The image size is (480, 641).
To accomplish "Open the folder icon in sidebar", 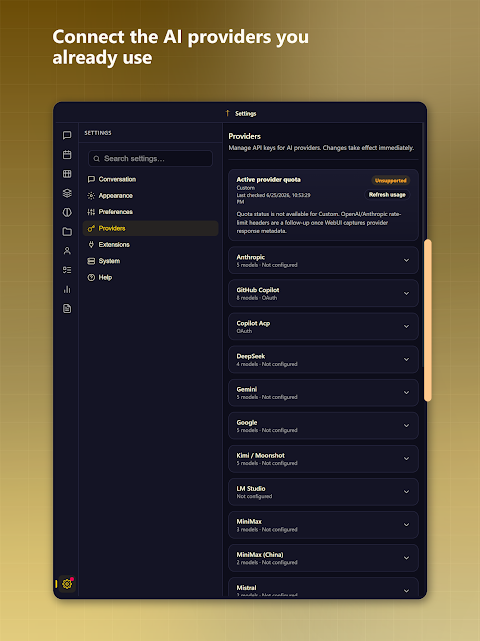I will click(67, 231).
